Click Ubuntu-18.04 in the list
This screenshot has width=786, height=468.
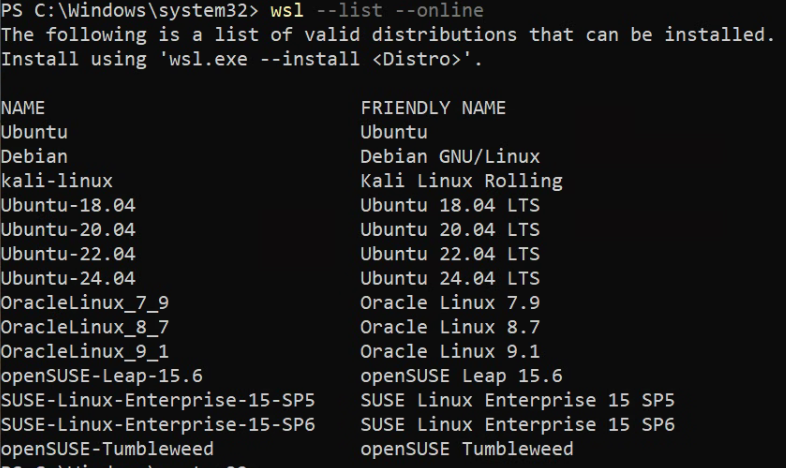pos(68,205)
